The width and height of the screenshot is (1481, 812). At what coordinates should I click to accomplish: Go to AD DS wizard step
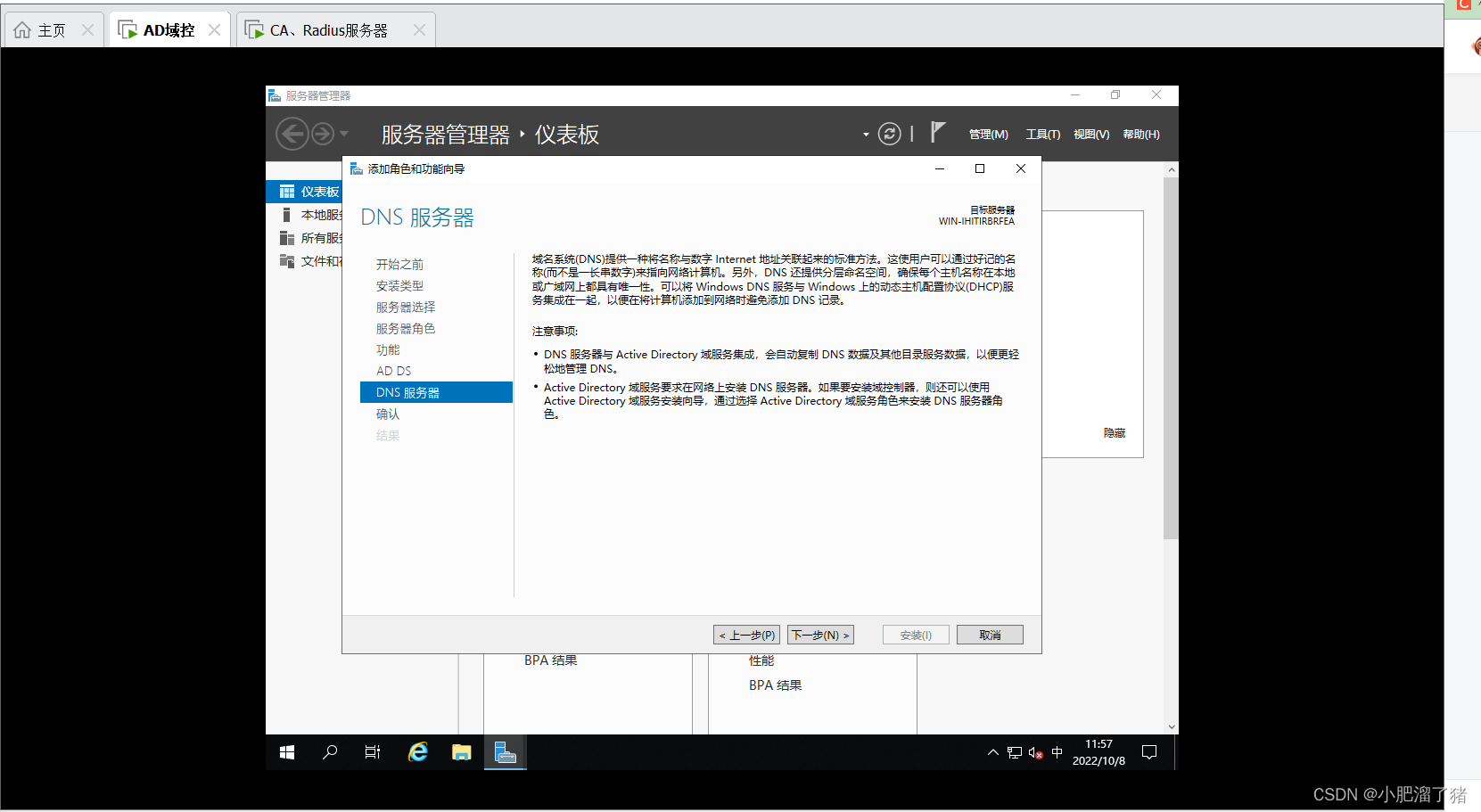(393, 371)
